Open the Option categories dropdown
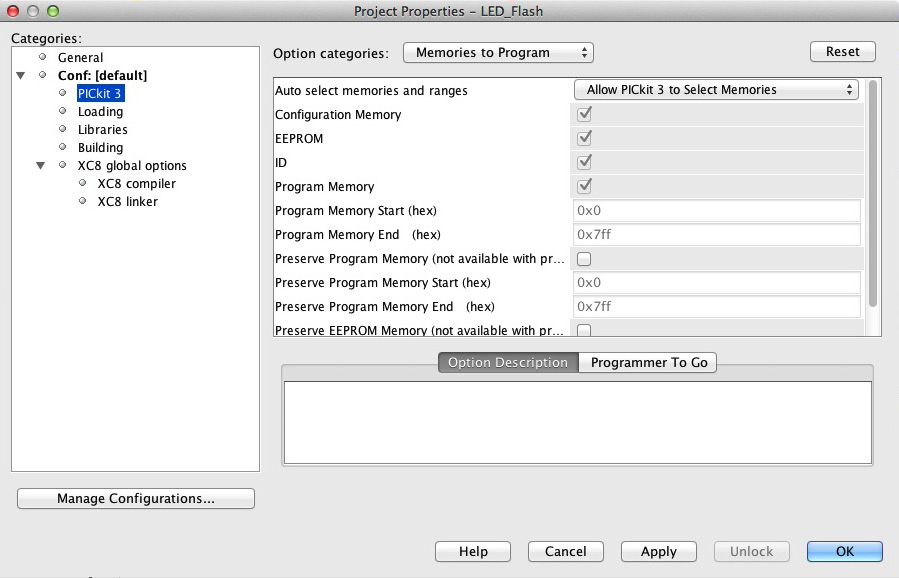The height and width of the screenshot is (578, 899). (x=498, y=52)
